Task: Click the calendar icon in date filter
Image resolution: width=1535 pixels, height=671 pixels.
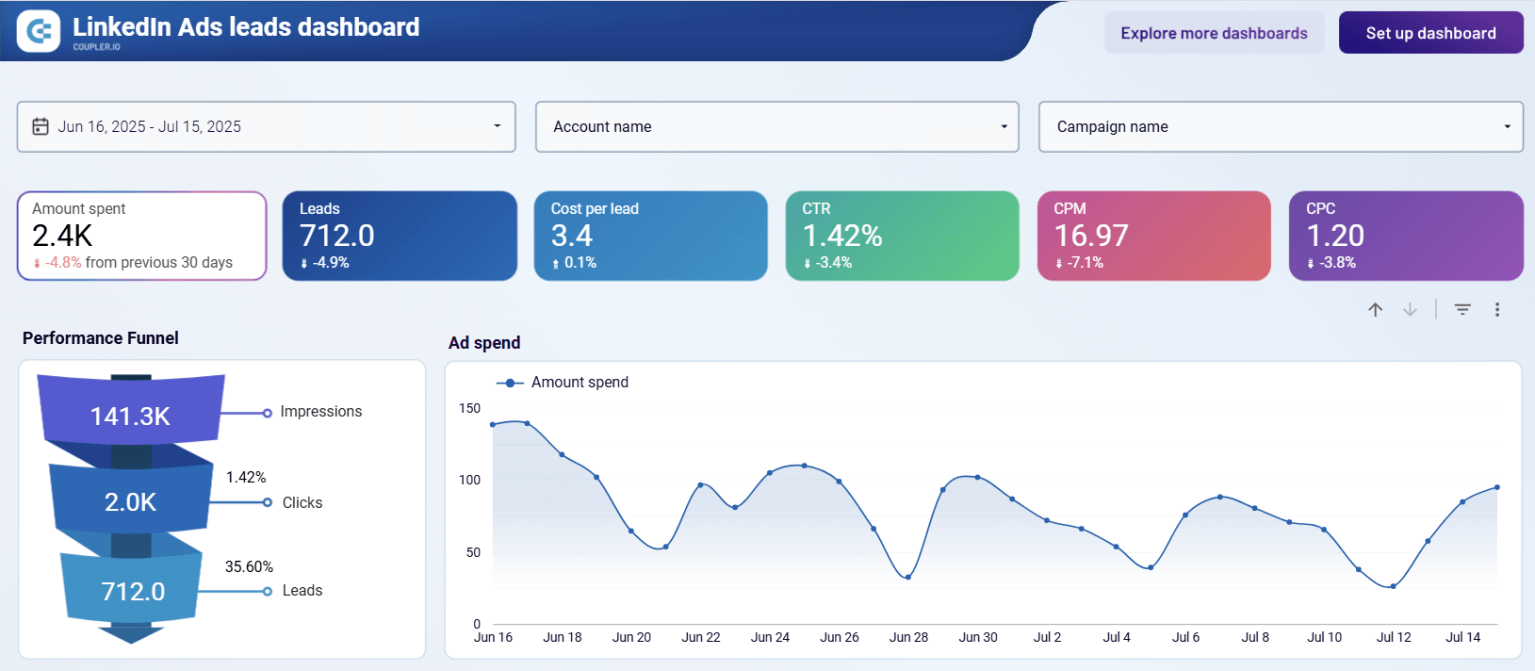Action: coord(41,127)
